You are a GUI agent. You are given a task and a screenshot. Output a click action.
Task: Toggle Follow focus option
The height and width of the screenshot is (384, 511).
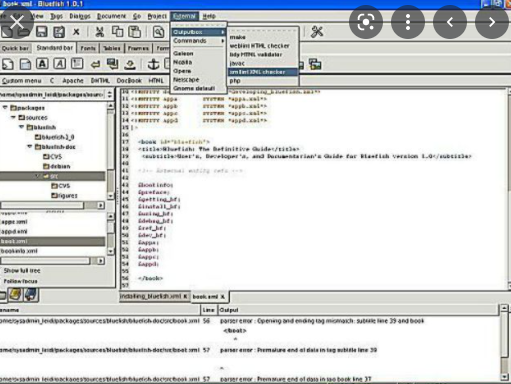20,281
